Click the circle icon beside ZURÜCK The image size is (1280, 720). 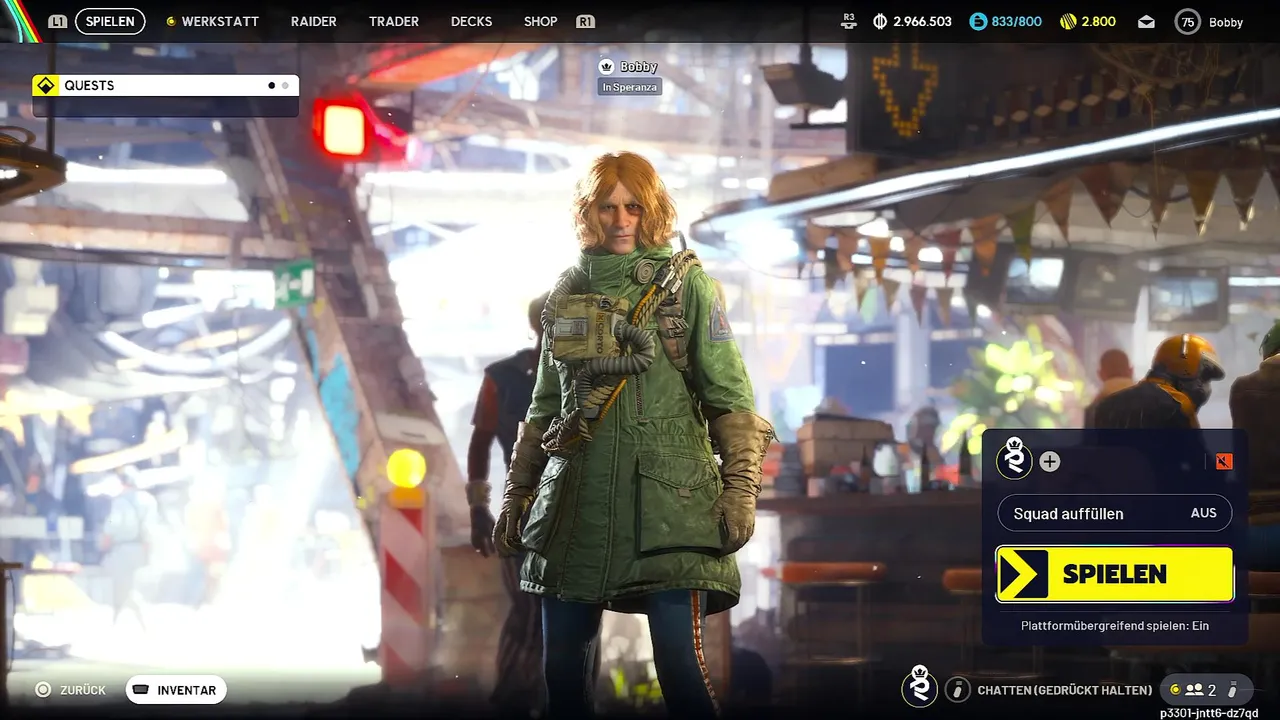coord(43,689)
